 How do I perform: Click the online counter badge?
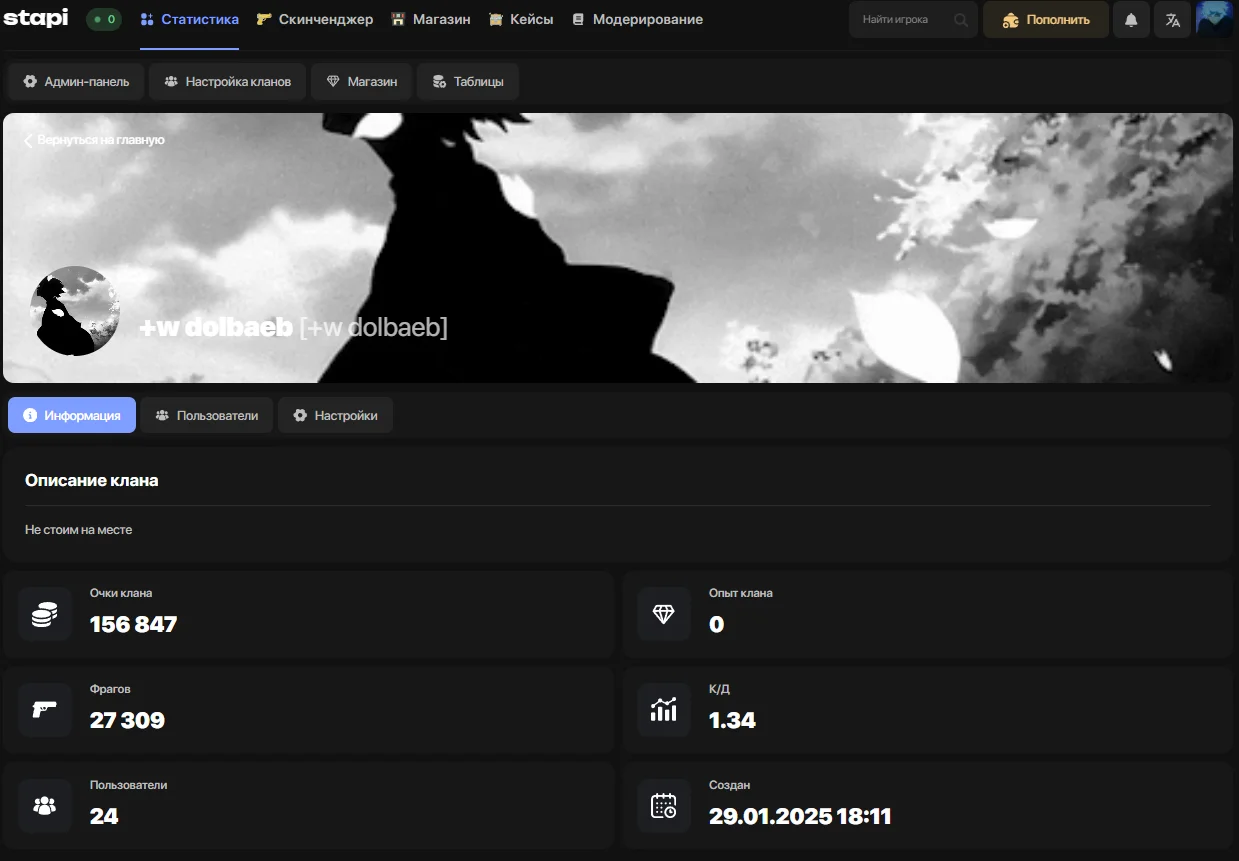point(104,19)
